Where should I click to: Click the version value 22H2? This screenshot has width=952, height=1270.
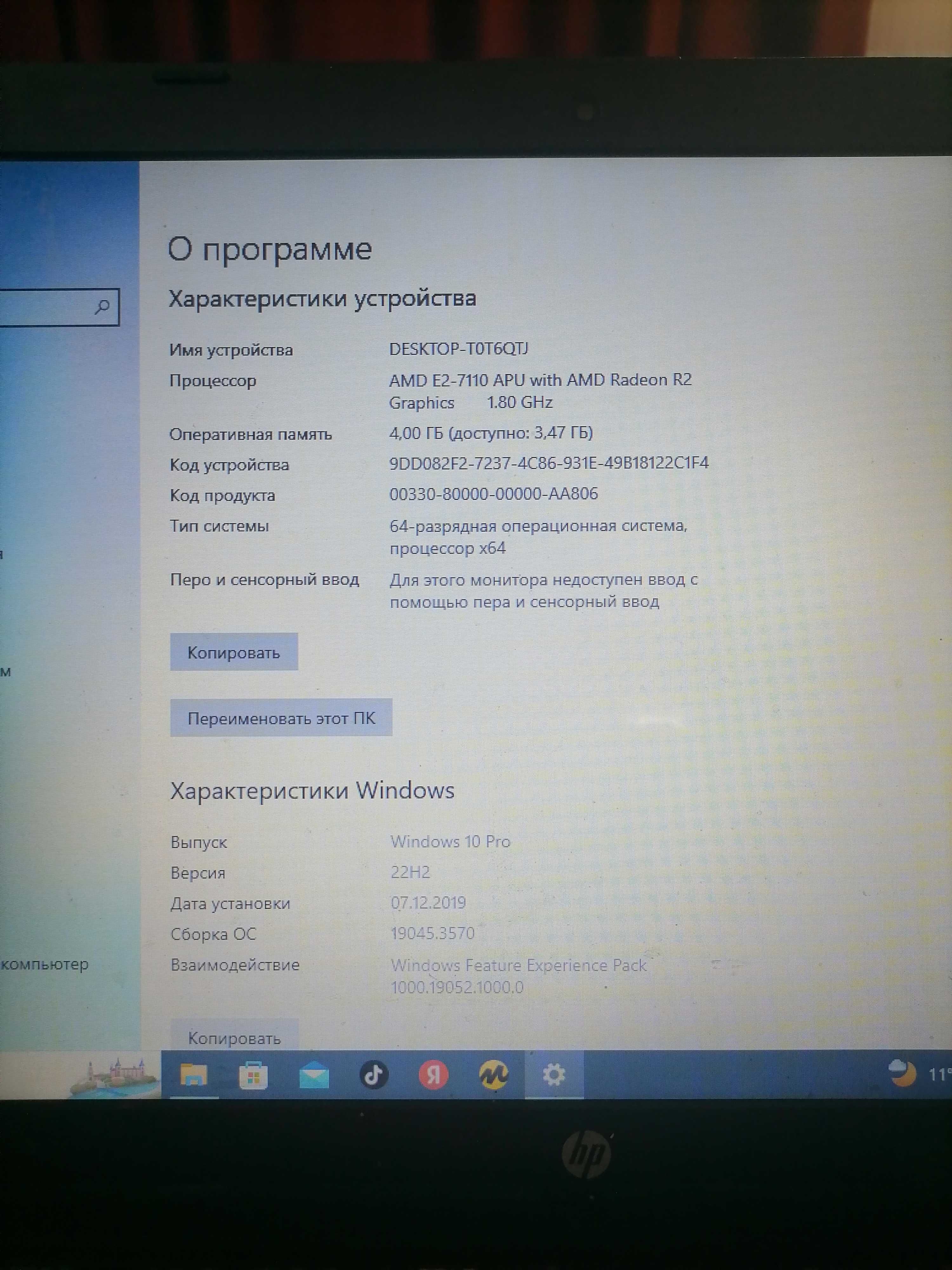(410, 872)
